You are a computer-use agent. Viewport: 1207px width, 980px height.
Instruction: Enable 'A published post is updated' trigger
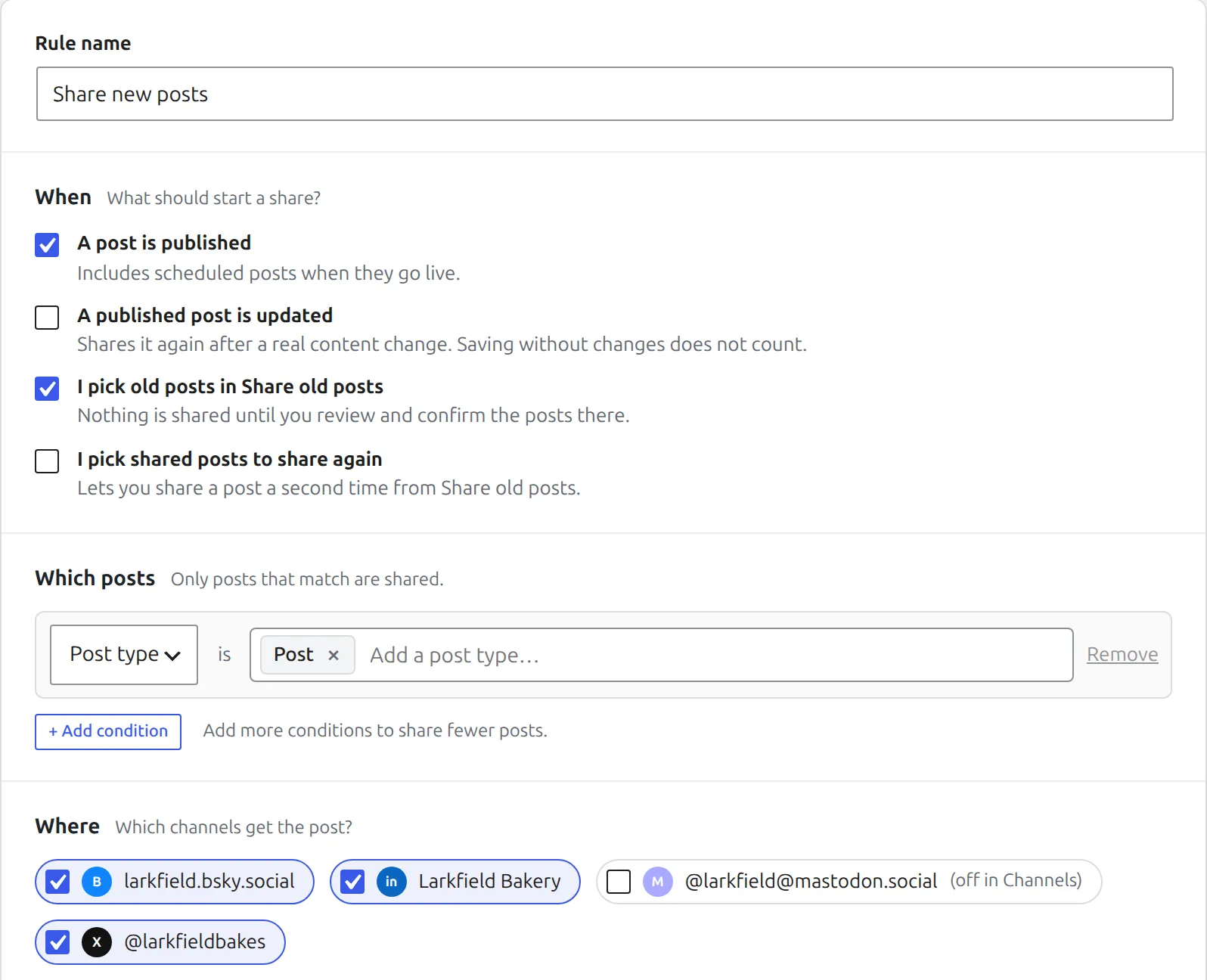tap(47, 318)
